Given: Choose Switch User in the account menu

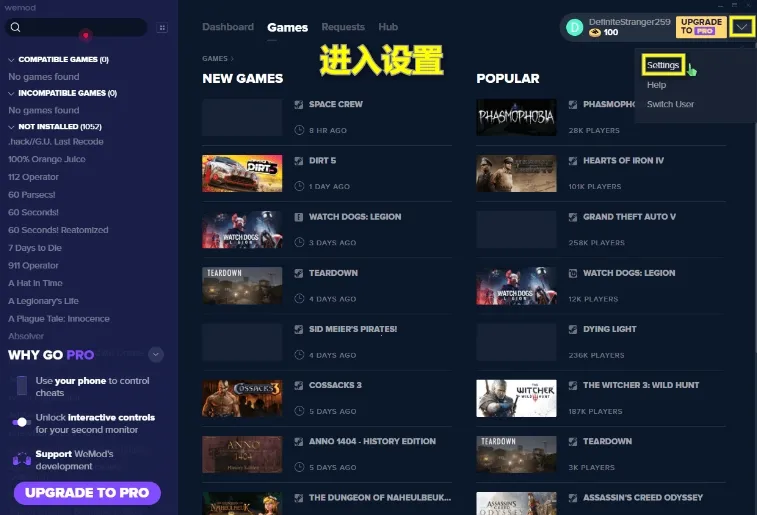Looking at the screenshot, I should 670,104.
